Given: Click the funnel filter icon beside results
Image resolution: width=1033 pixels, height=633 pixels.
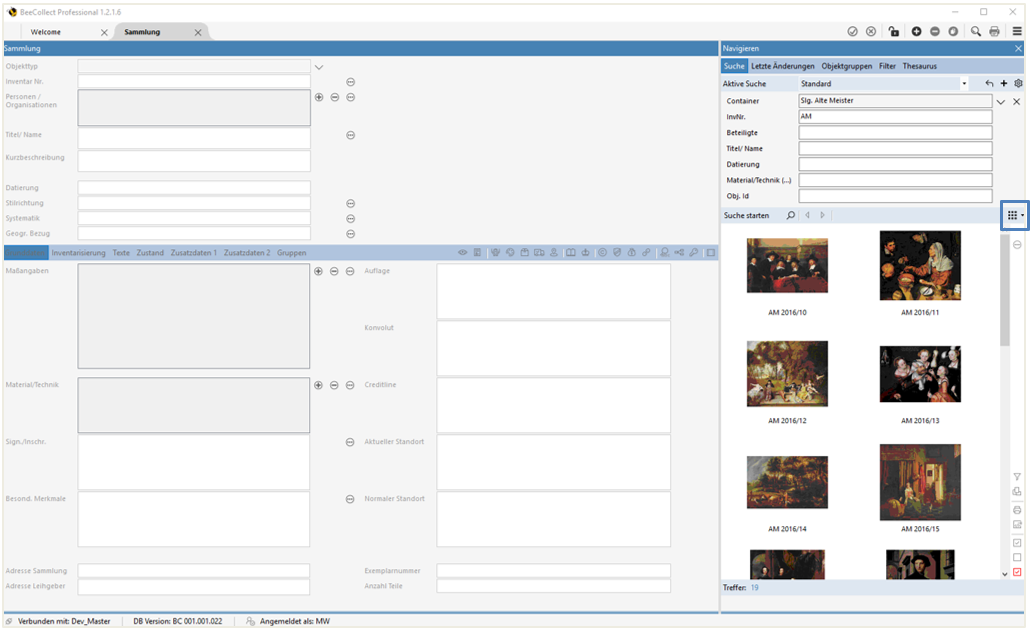Looking at the screenshot, I should pyautogui.click(x=1017, y=477).
